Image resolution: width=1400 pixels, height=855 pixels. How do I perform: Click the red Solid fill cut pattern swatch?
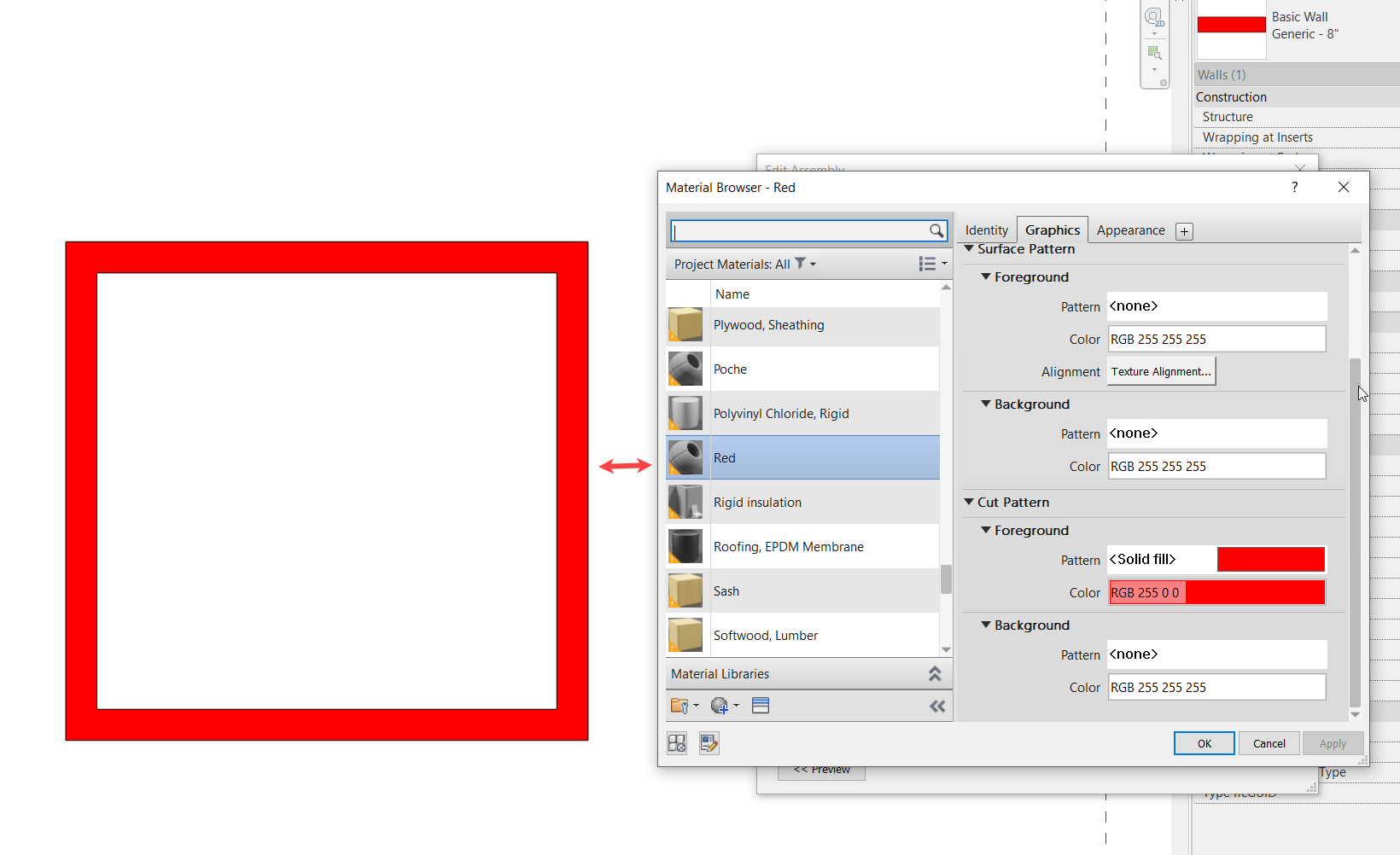pos(1271,559)
